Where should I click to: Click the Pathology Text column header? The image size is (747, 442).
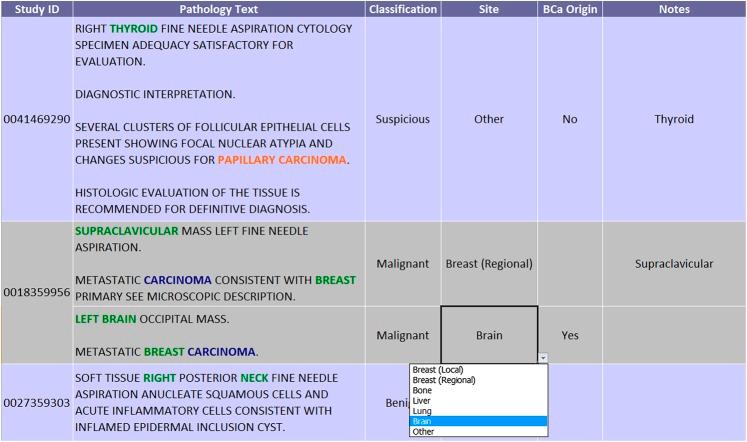coord(219,9)
